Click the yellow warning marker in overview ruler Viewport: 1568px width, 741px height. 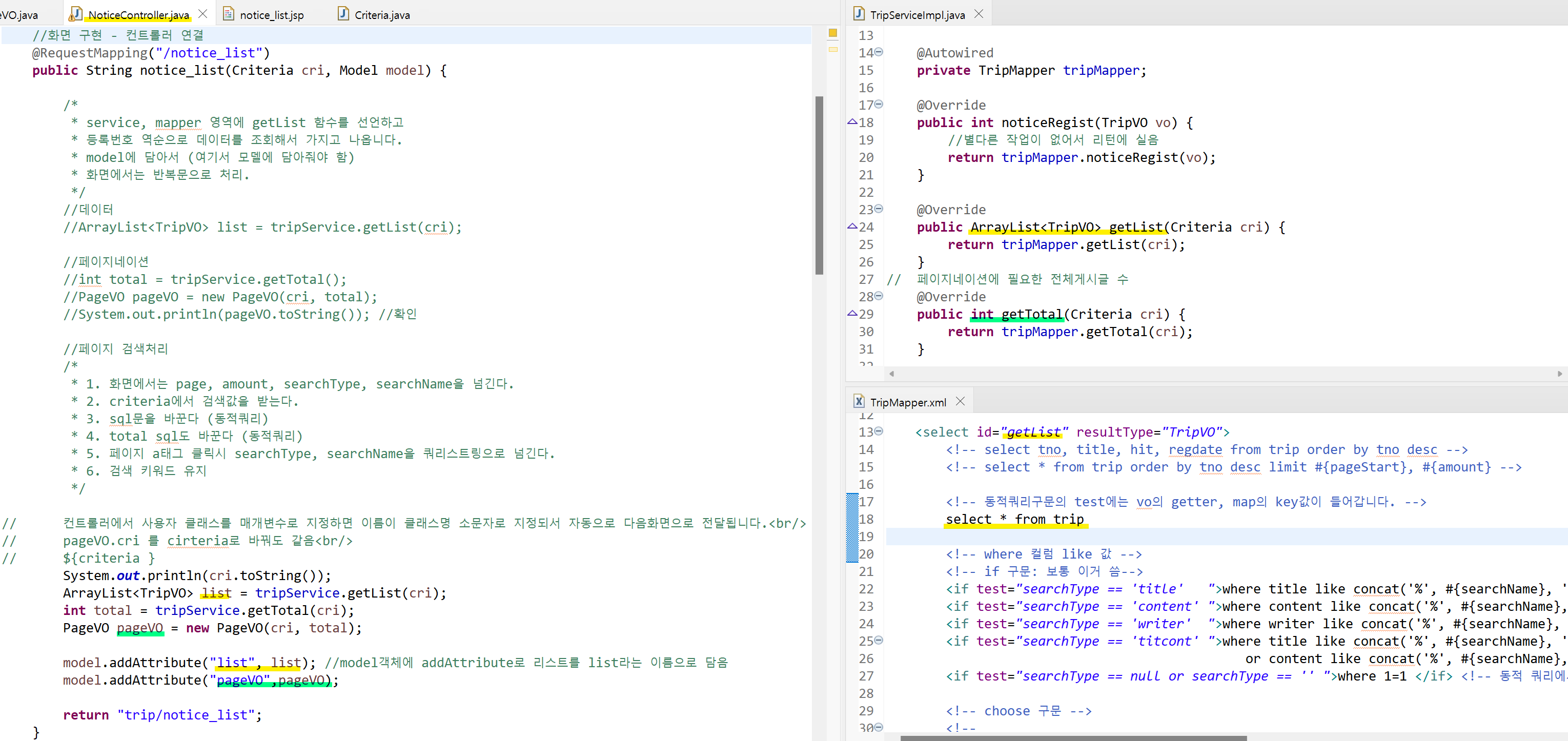832,33
